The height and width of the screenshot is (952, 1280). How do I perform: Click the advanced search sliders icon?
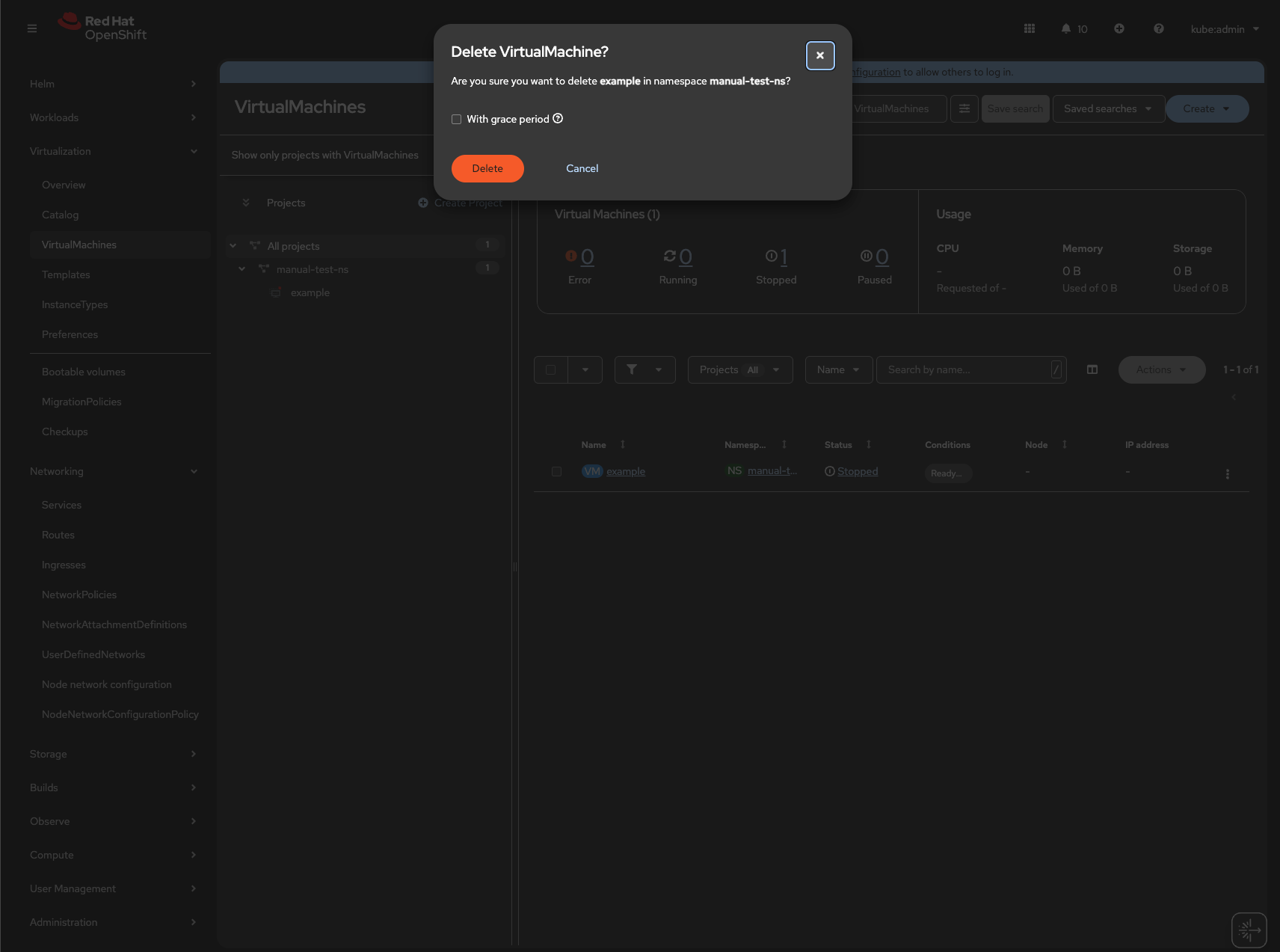click(964, 108)
